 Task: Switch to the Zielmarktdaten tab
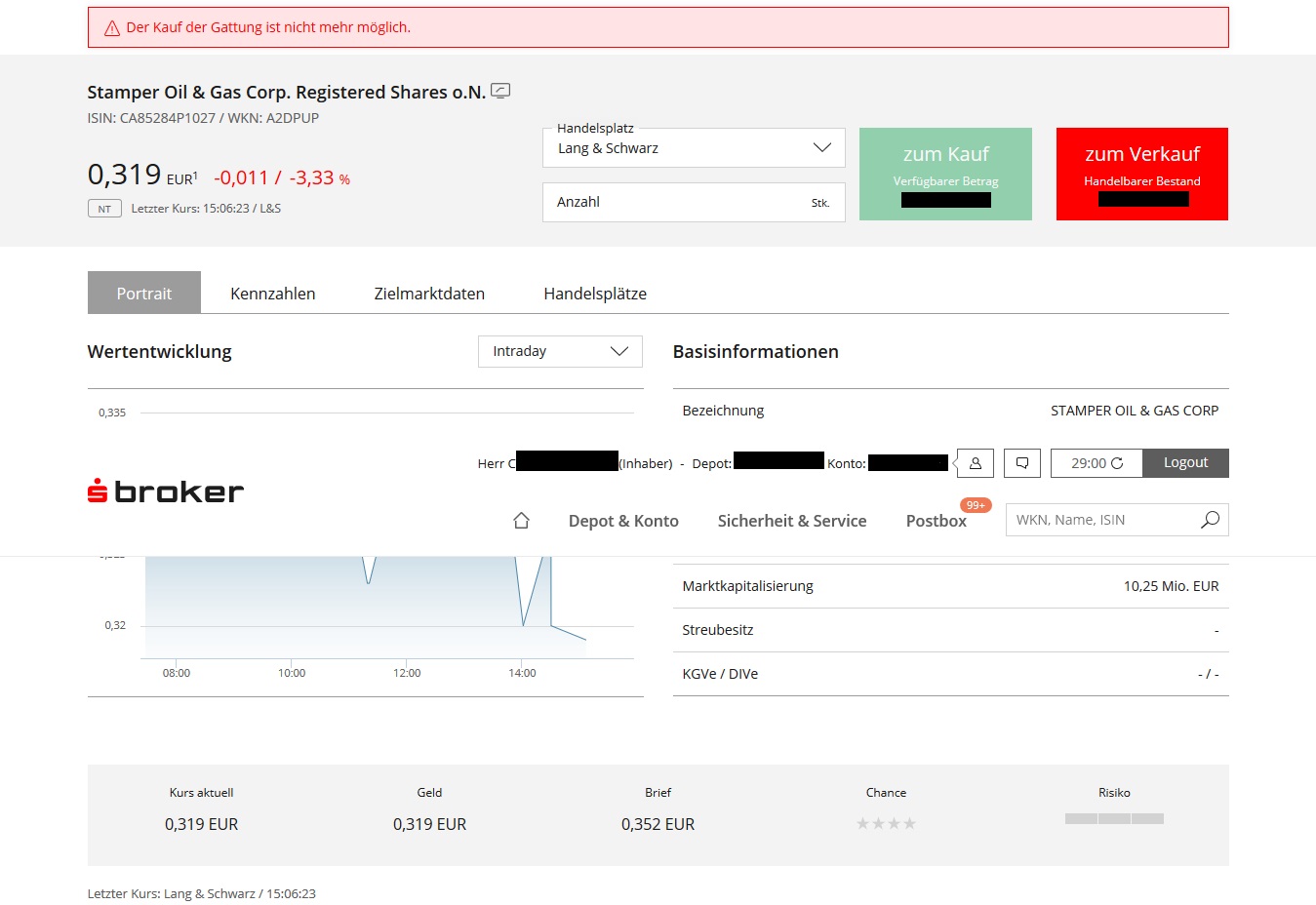[429, 293]
